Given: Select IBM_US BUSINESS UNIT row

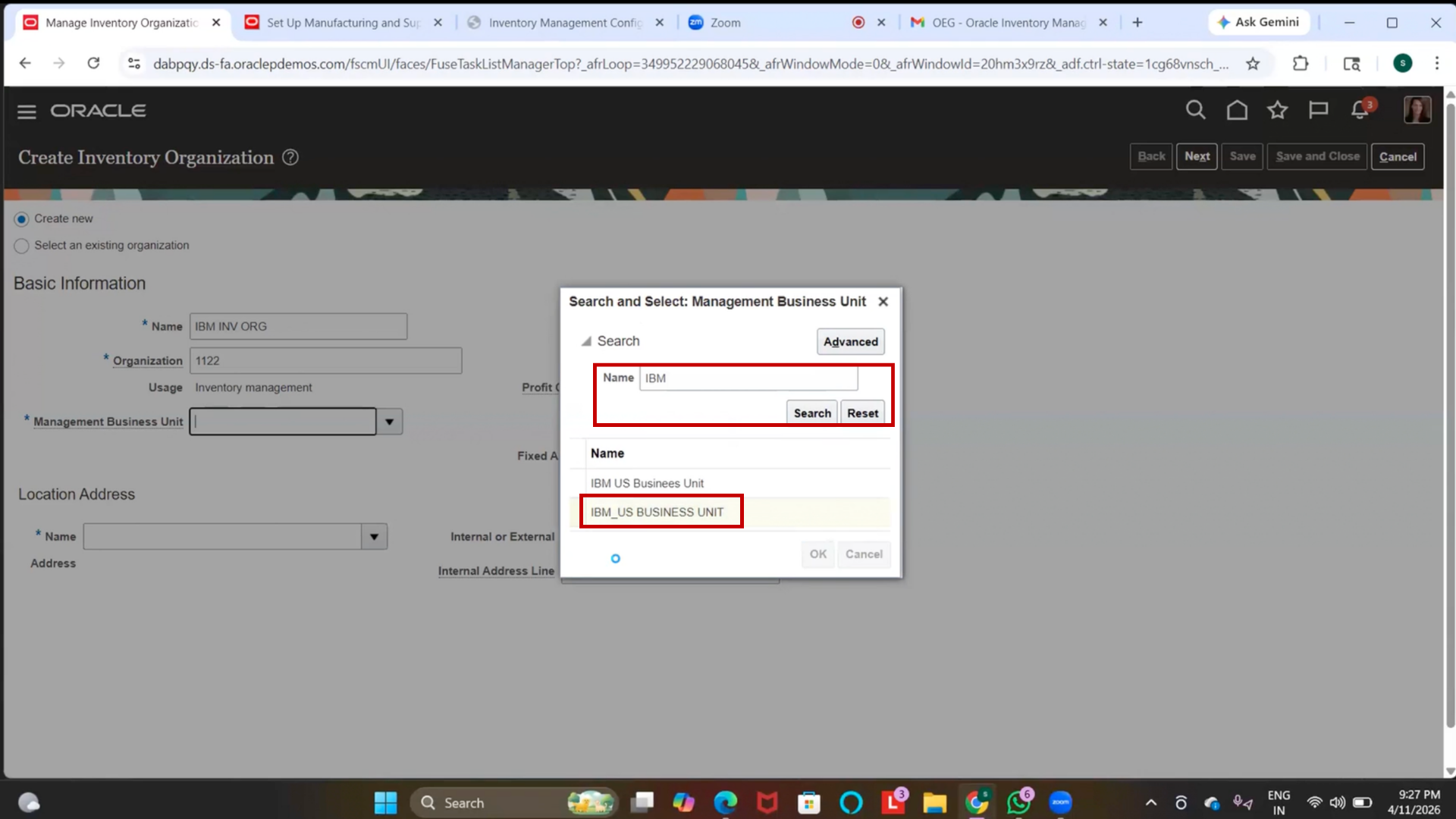Looking at the screenshot, I should click(730, 513).
